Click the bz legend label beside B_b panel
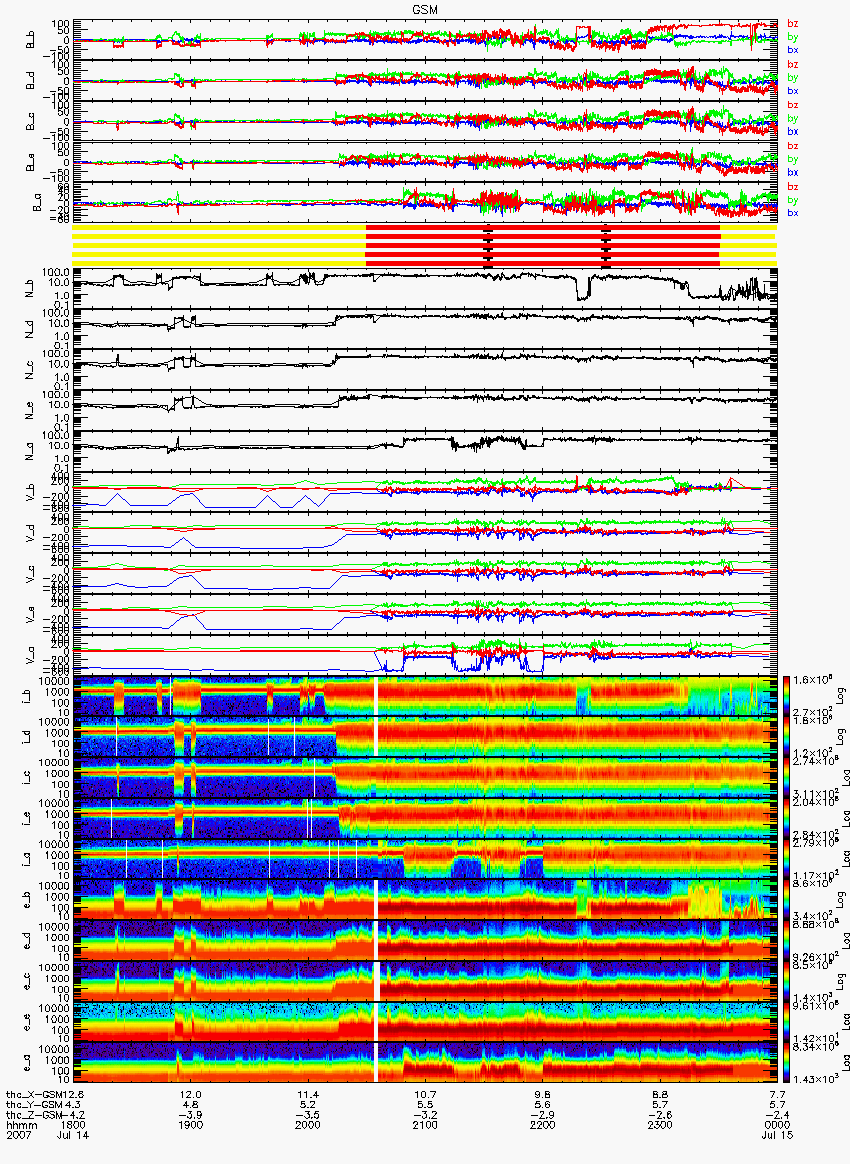This screenshot has width=850, height=1164. click(792, 24)
